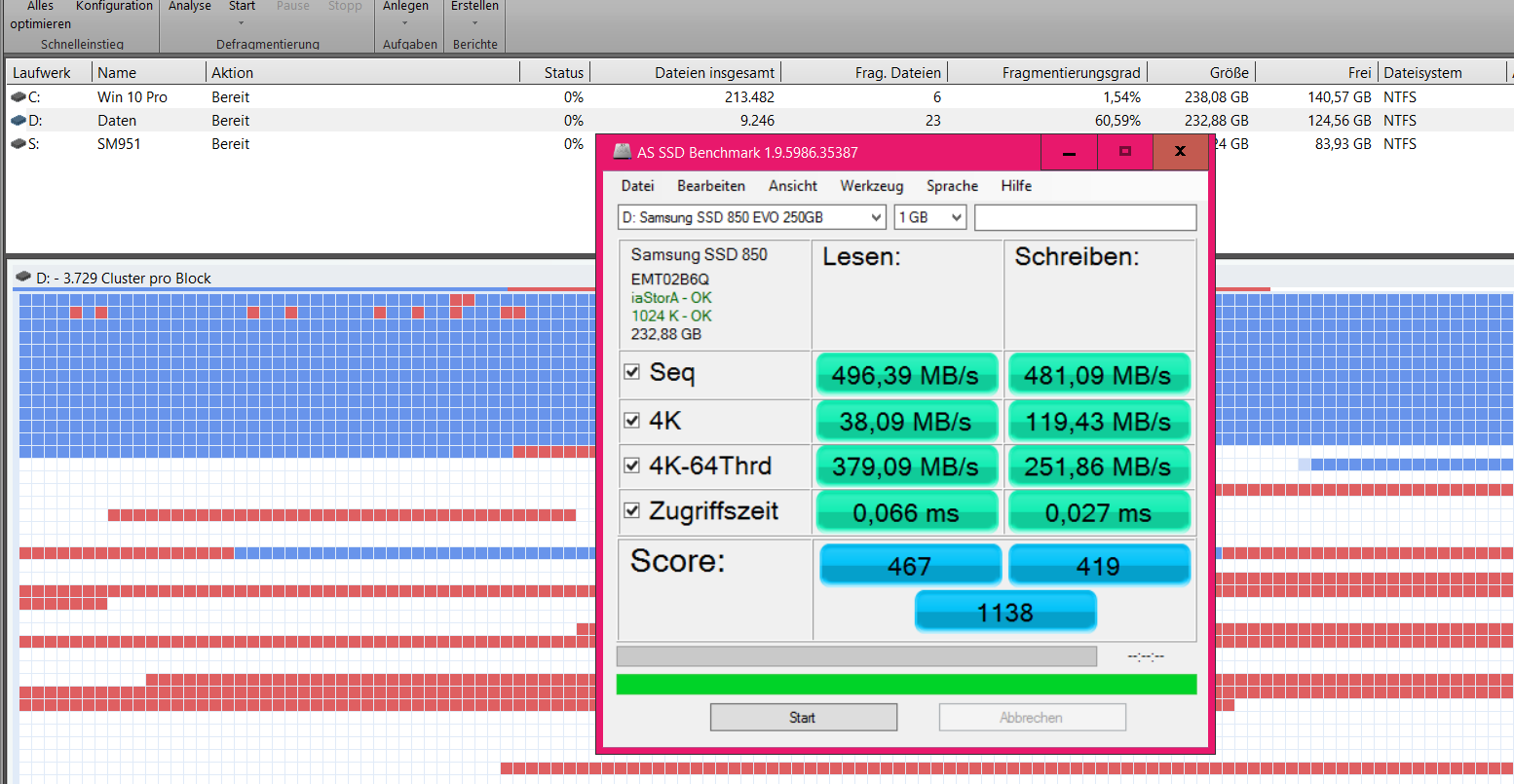Disable the Zugriffszeit test checkbox

click(x=632, y=510)
